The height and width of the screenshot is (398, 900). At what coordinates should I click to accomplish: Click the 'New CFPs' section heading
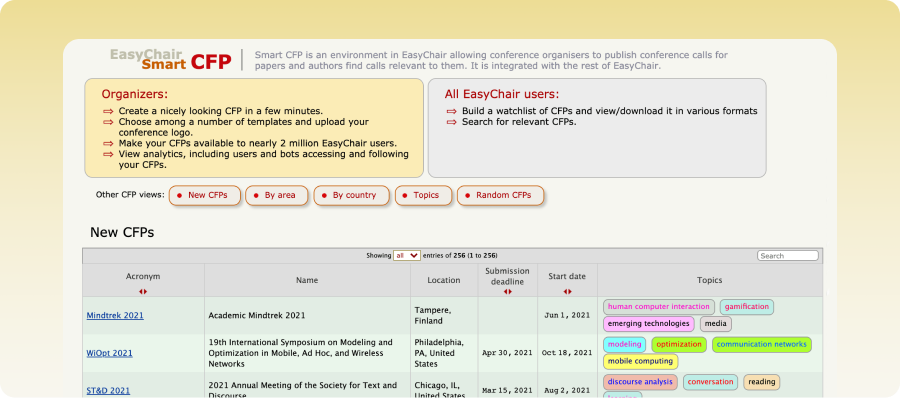click(x=122, y=233)
